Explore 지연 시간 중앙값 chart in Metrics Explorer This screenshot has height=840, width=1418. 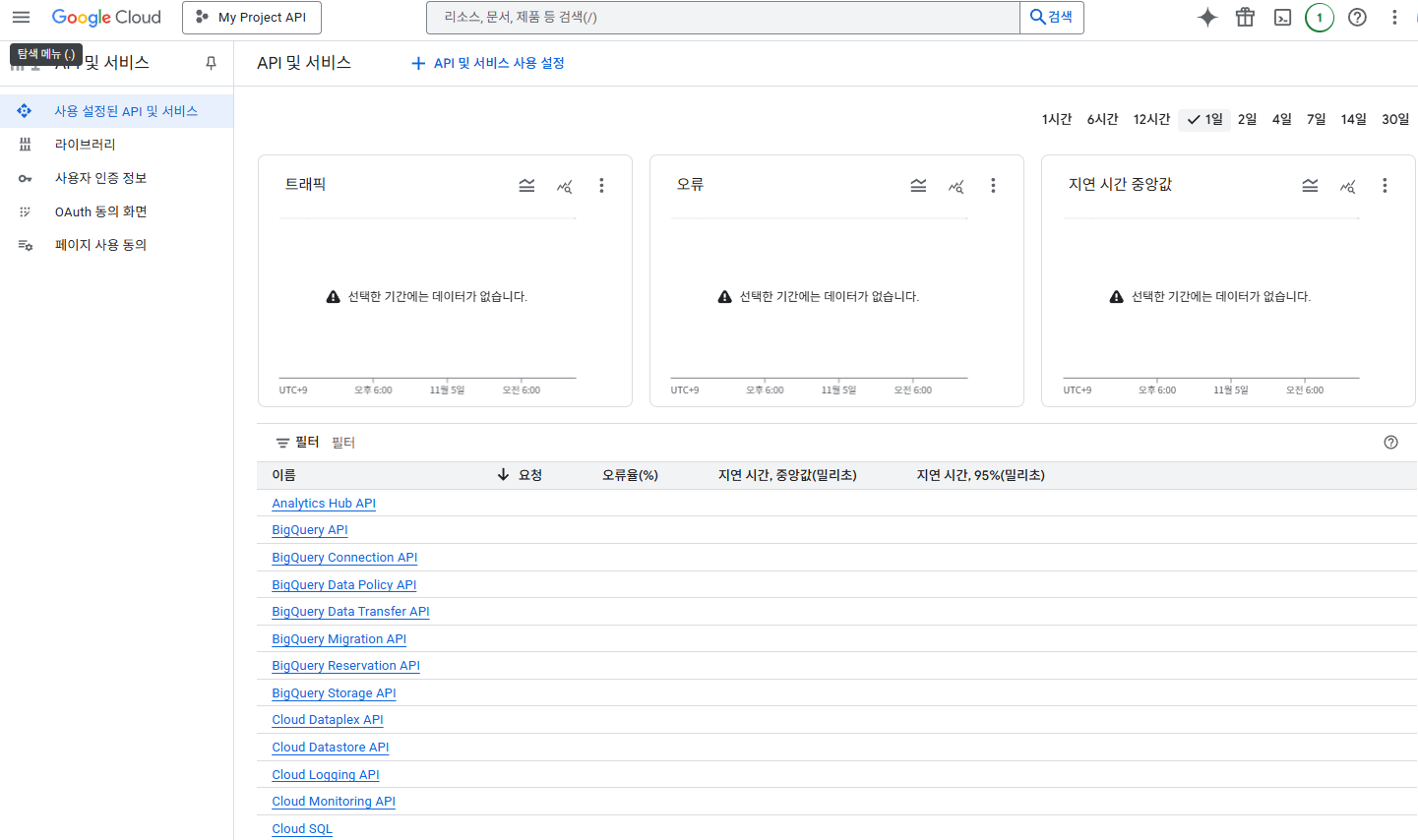coord(1347,185)
